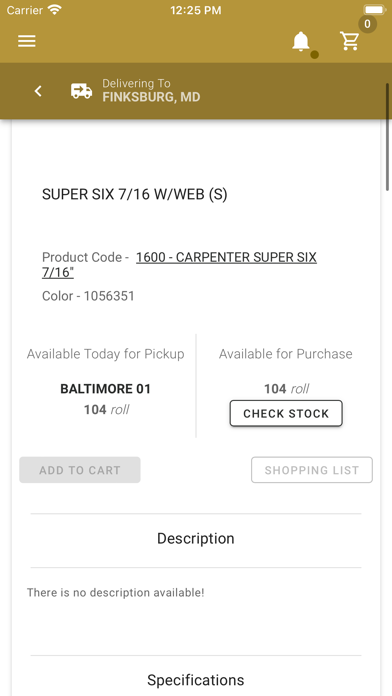Tap the back chevron arrow
392x696 pixels.
[38, 91]
